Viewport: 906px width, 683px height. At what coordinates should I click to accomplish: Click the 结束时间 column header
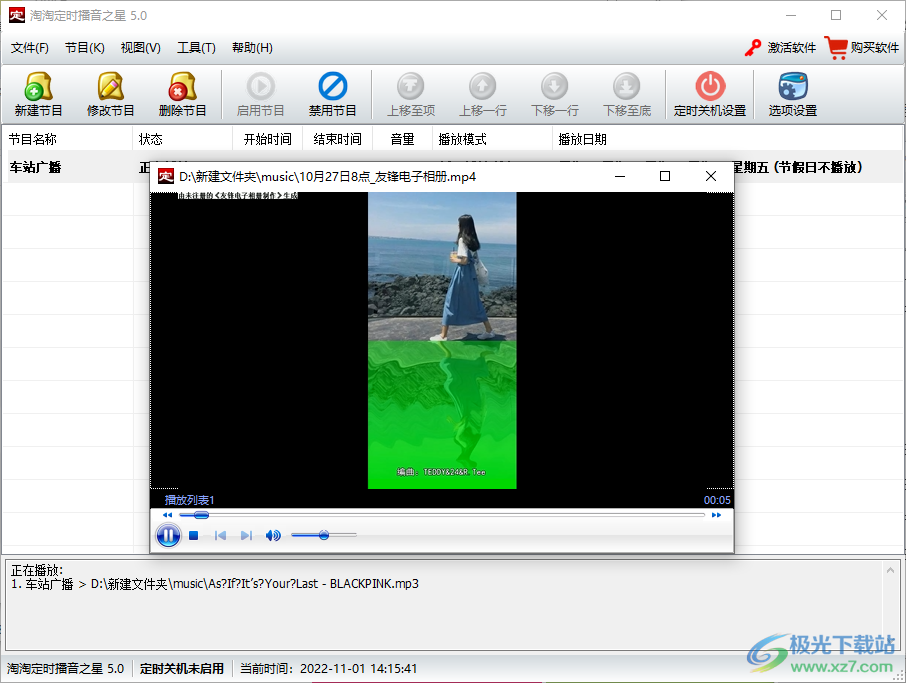pos(337,139)
